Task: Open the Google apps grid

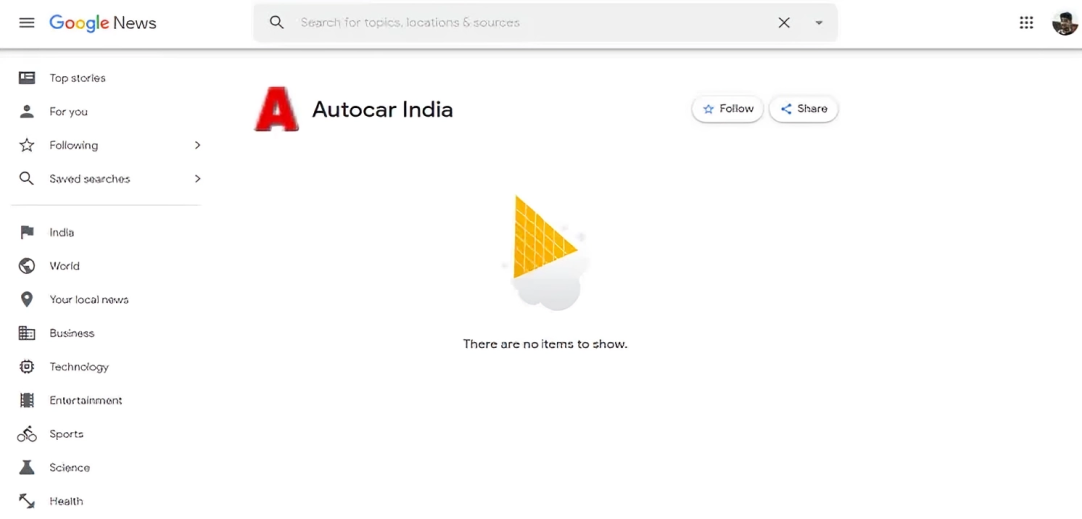Action: point(1026,22)
